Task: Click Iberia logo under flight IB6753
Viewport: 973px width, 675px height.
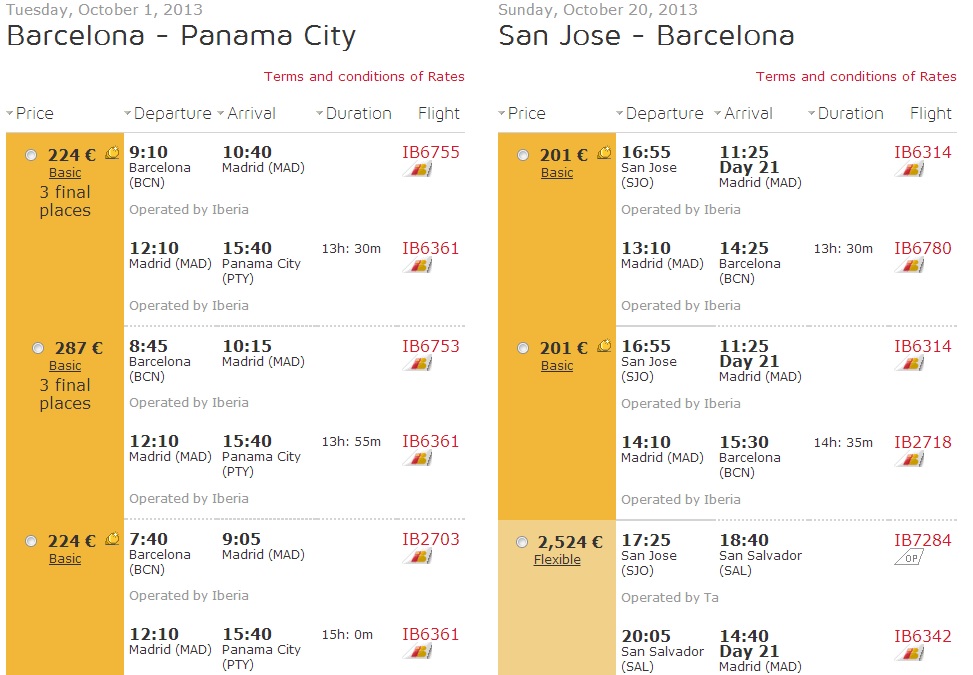Action: pyautogui.click(x=418, y=364)
